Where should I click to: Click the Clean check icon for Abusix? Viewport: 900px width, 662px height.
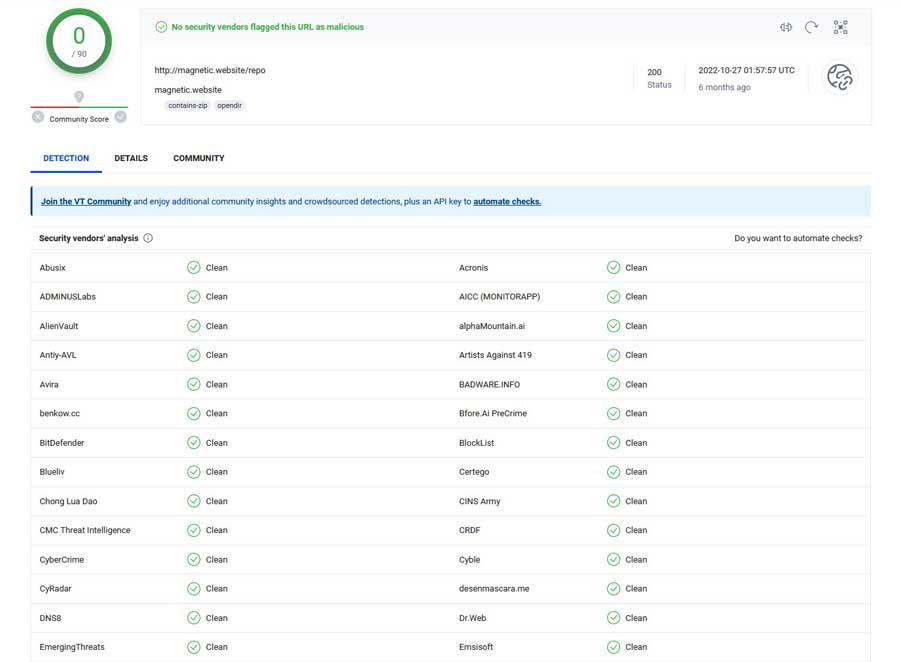[194, 268]
